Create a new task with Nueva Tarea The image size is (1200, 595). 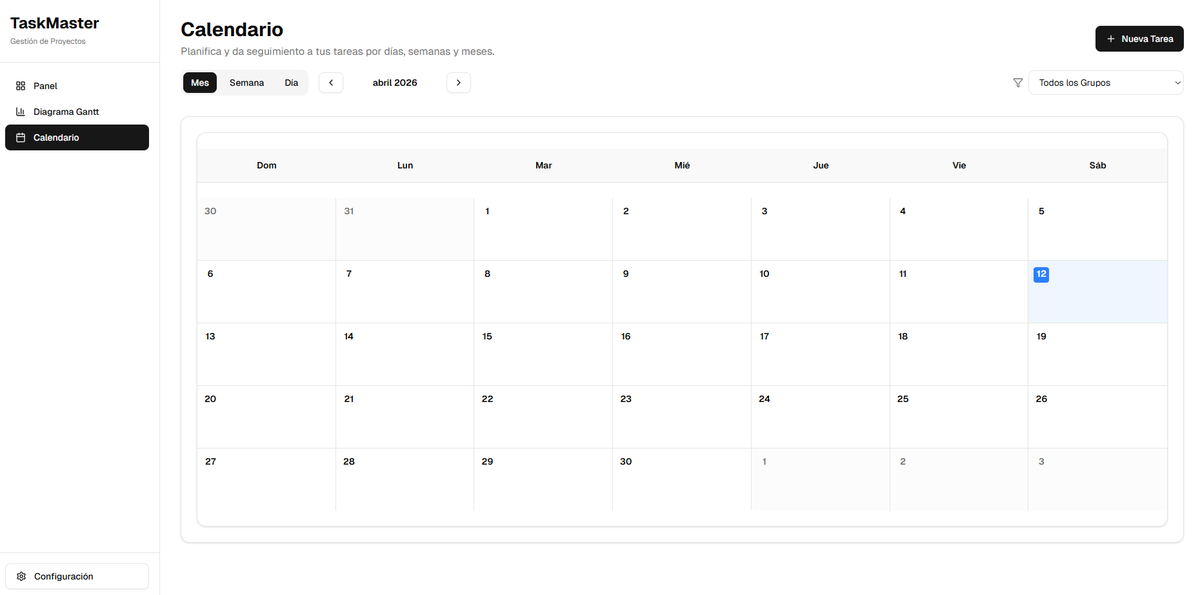point(1140,39)
